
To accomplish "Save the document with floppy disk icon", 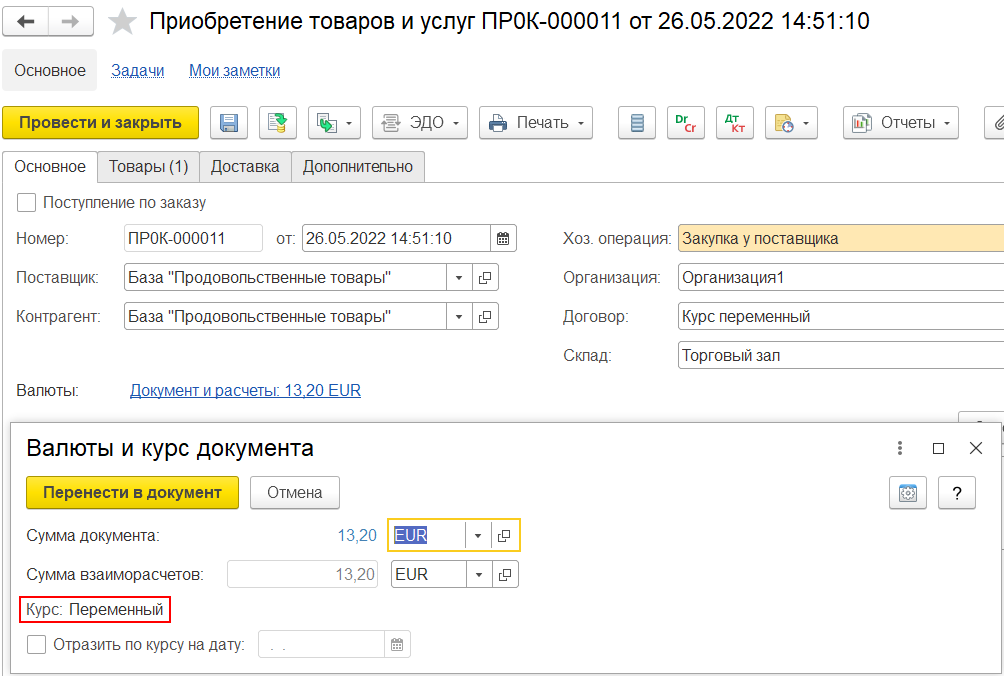I will pos(229,122).
